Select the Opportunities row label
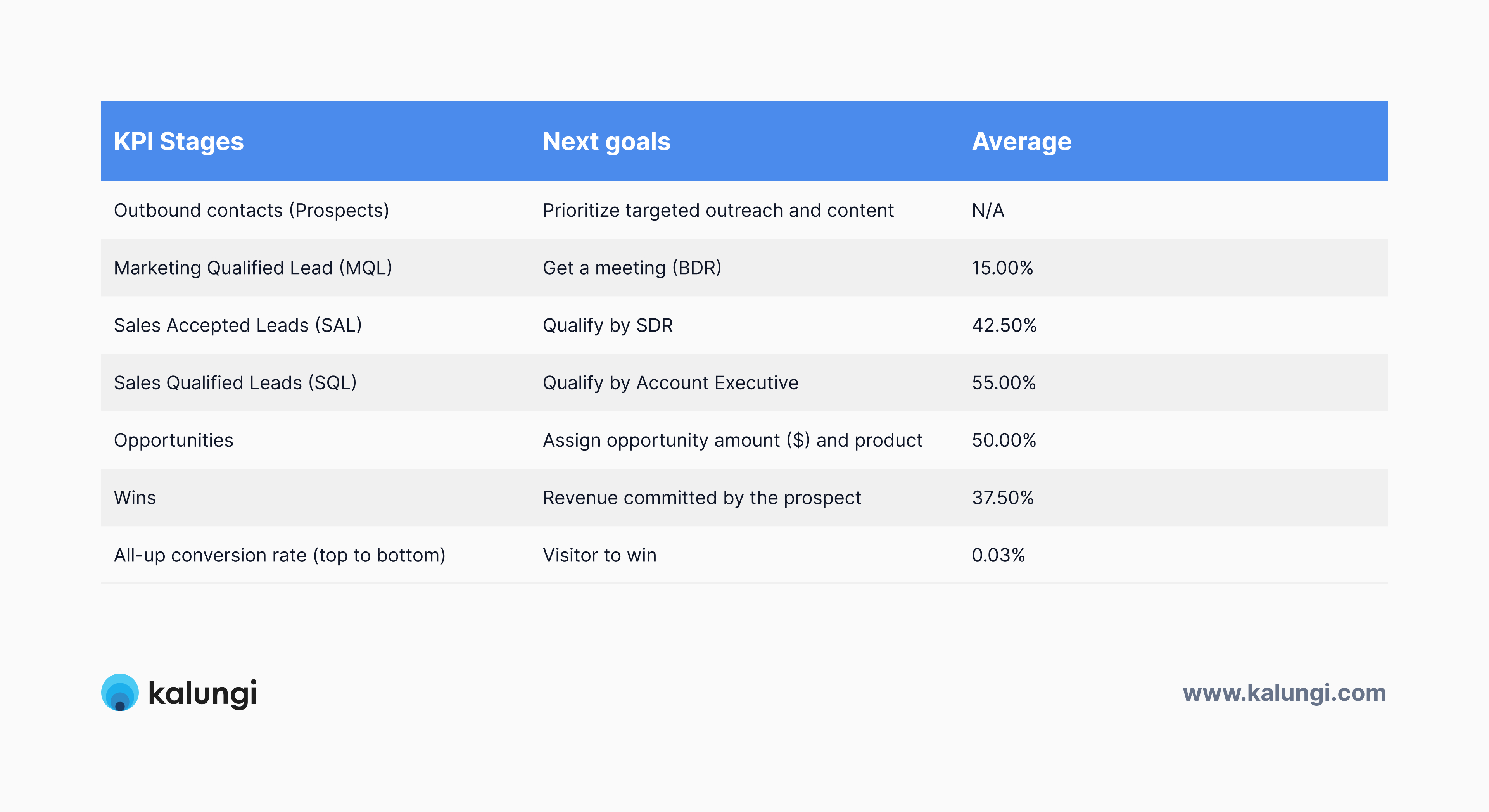Viewport: 1489px width, 812px height. pyautogui.click(x=173, y=441)
